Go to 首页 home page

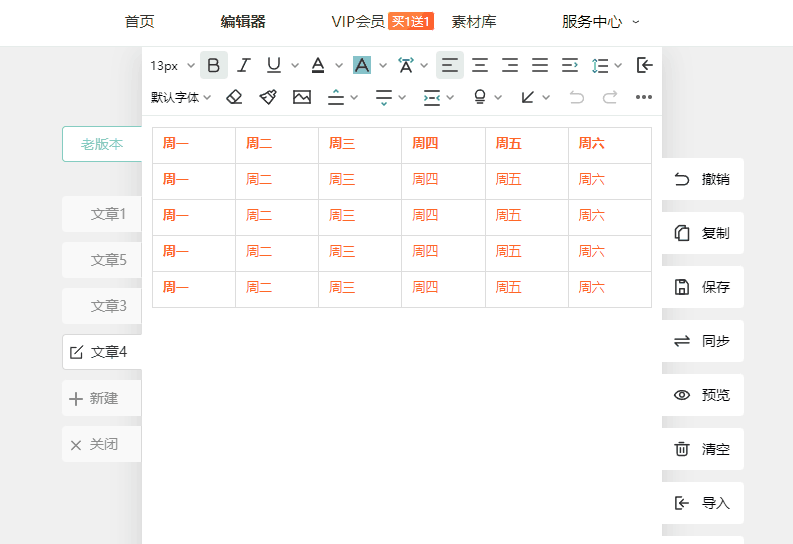coord(140,22)
